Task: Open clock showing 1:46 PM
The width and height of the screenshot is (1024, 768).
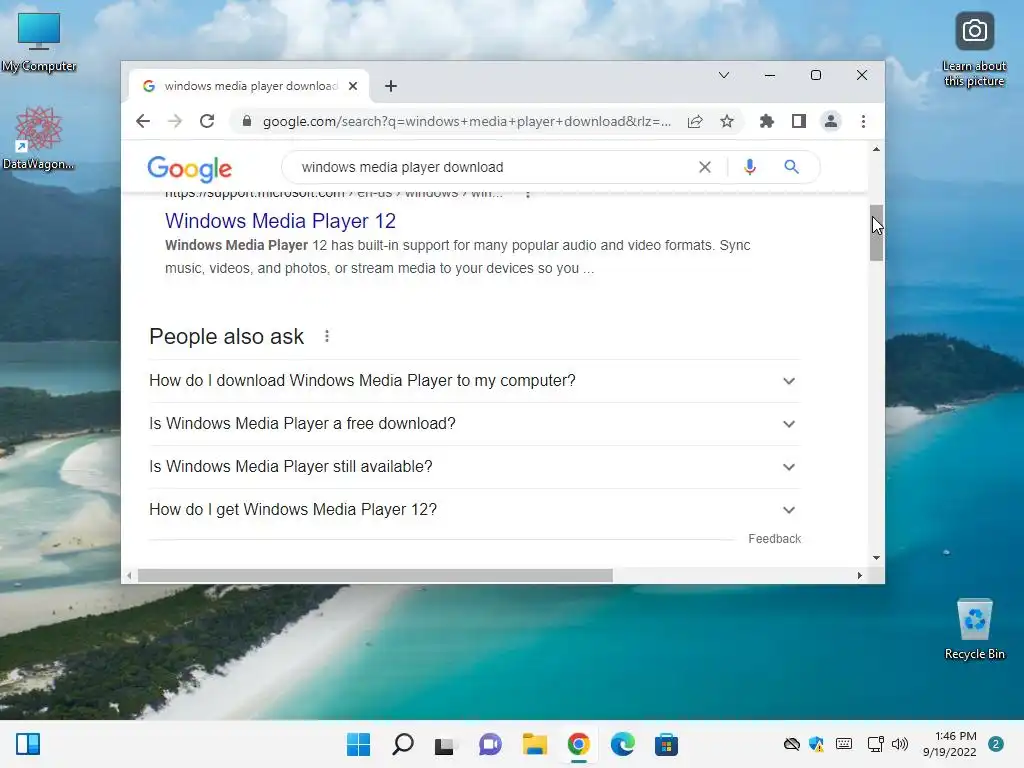Action: point(950,744)
